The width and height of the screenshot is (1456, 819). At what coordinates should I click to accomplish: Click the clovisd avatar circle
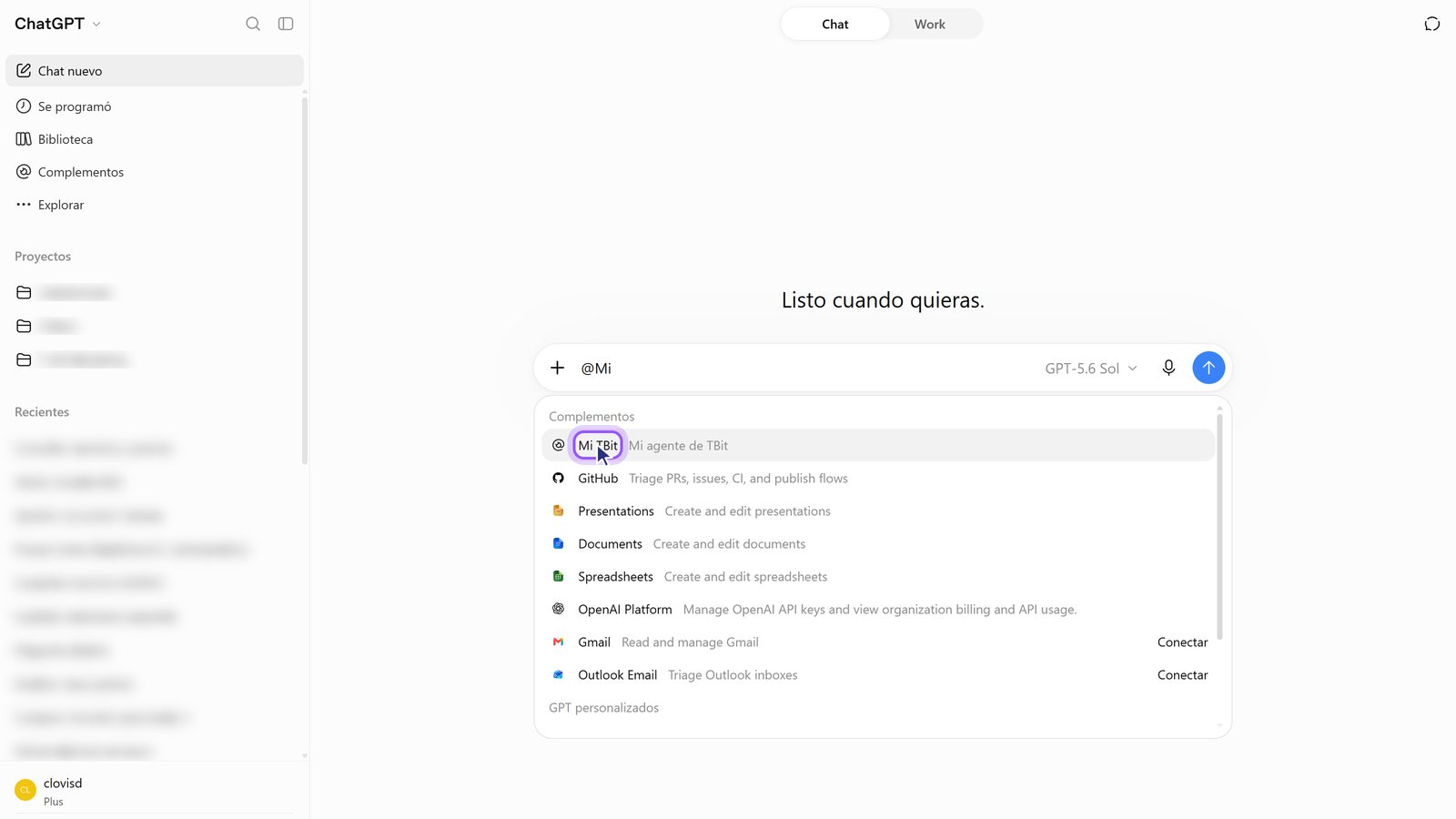(x=25, y=790)
